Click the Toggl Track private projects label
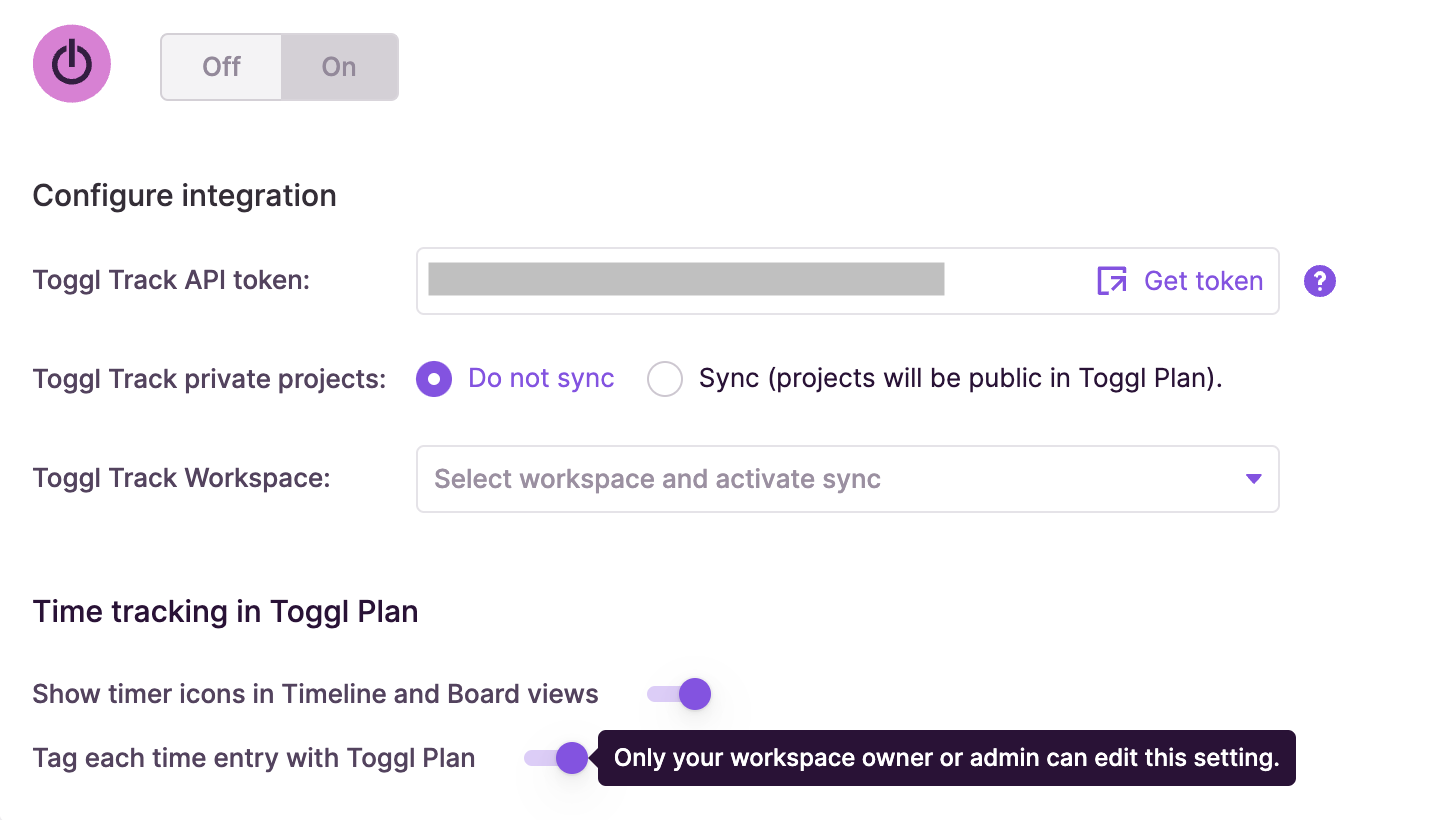This screenshot has height=820, width=1450. [210, 380]
